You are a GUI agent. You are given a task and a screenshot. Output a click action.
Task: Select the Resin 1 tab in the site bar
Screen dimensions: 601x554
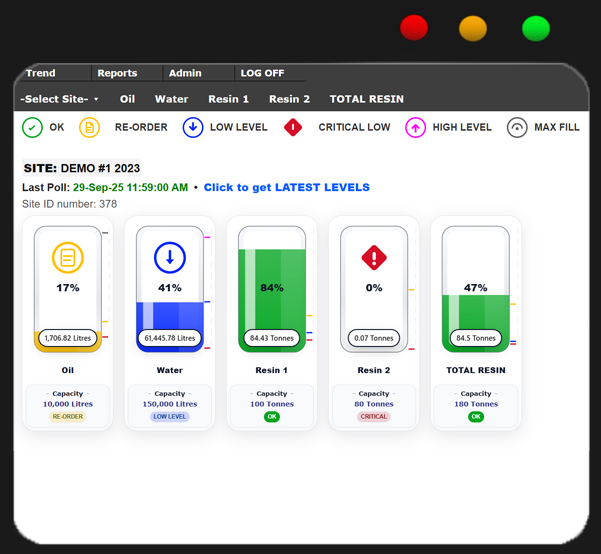tap(229, 99)
